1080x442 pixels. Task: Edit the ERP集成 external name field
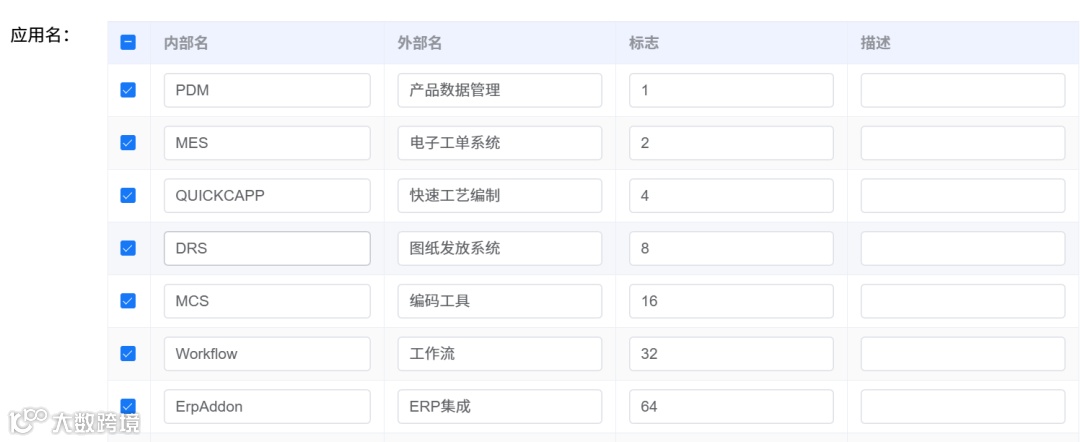click(x=499, y=406)
